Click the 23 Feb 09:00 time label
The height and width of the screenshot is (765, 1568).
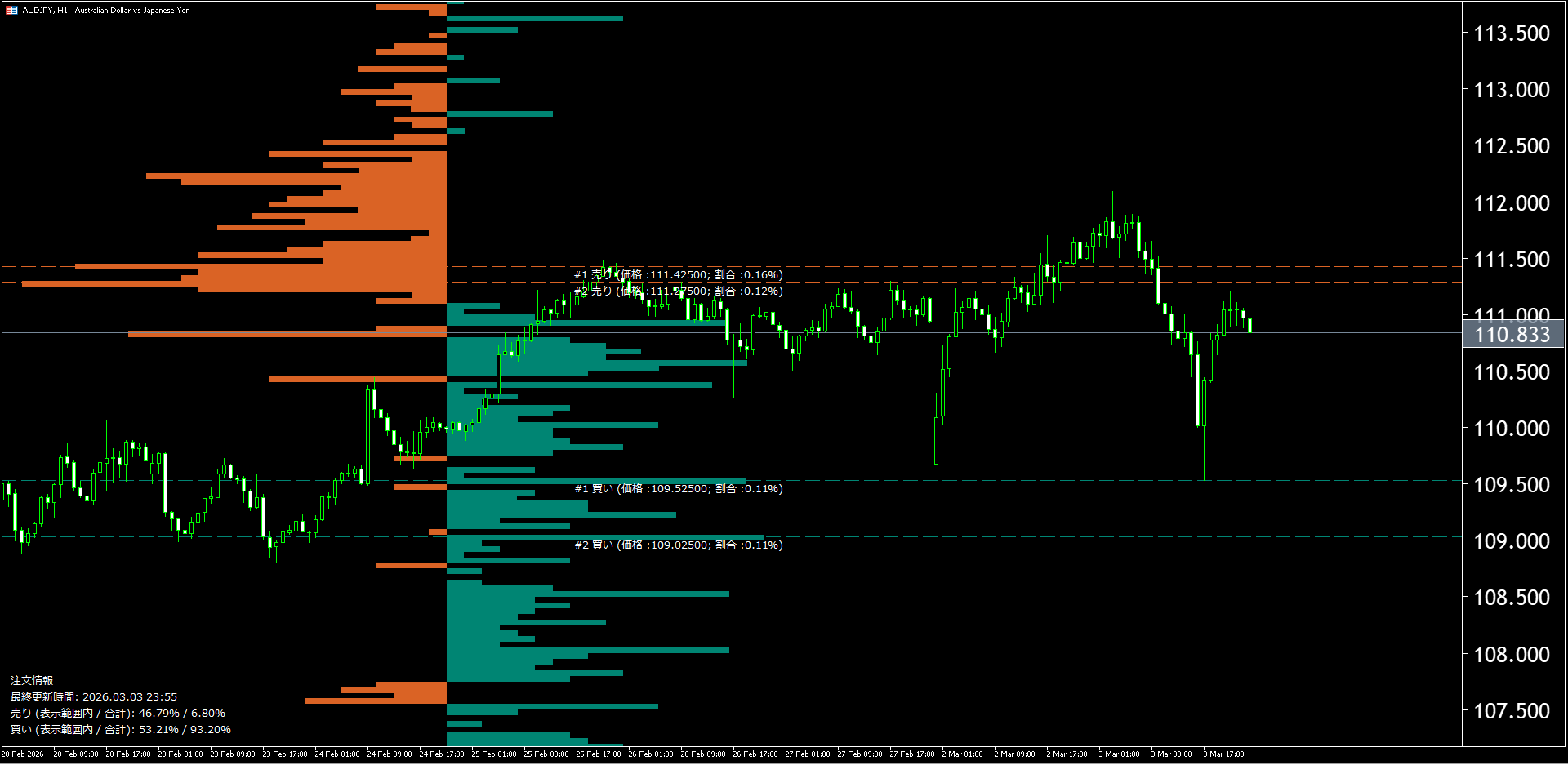233,754
